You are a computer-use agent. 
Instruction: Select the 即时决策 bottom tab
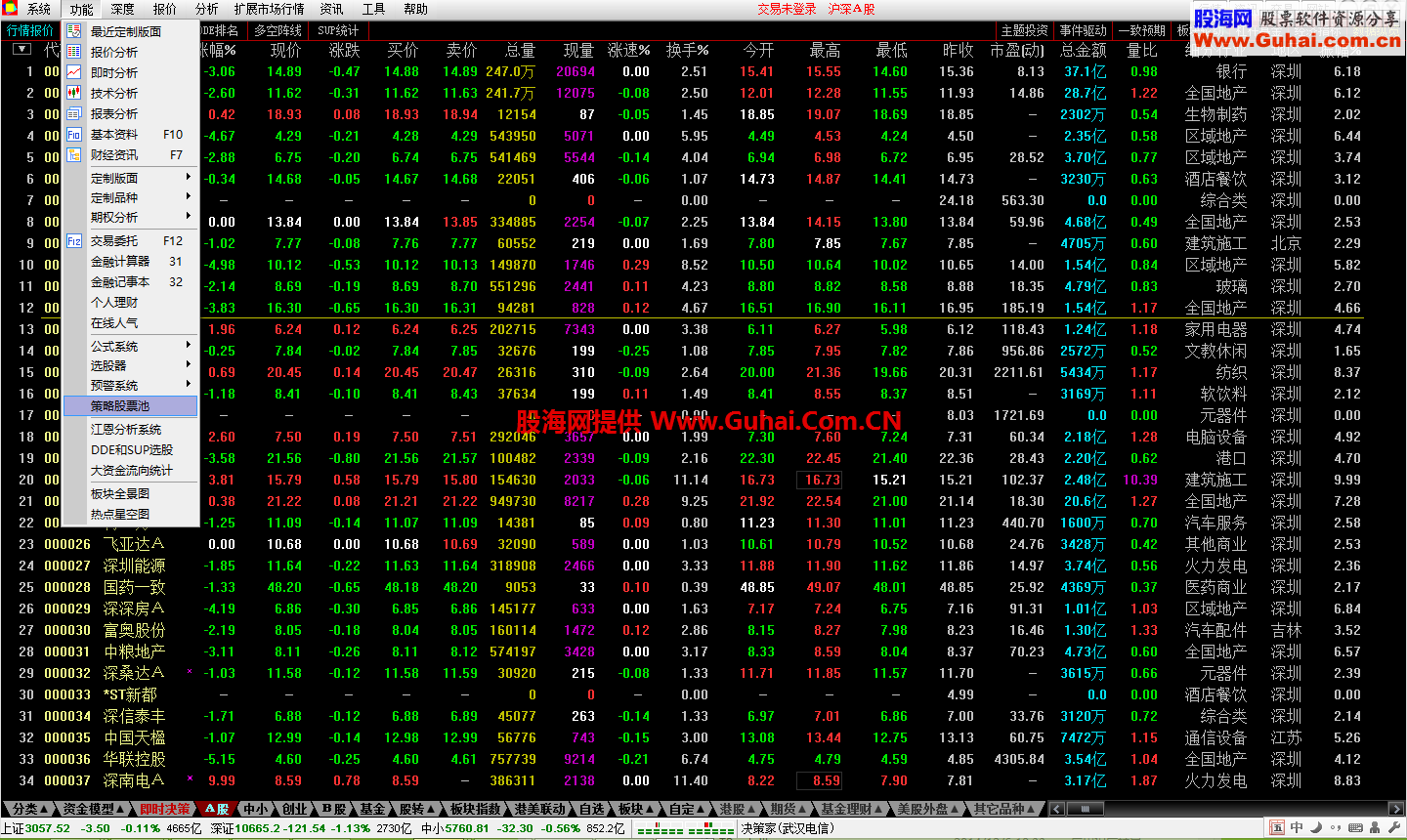click(164, 809)
